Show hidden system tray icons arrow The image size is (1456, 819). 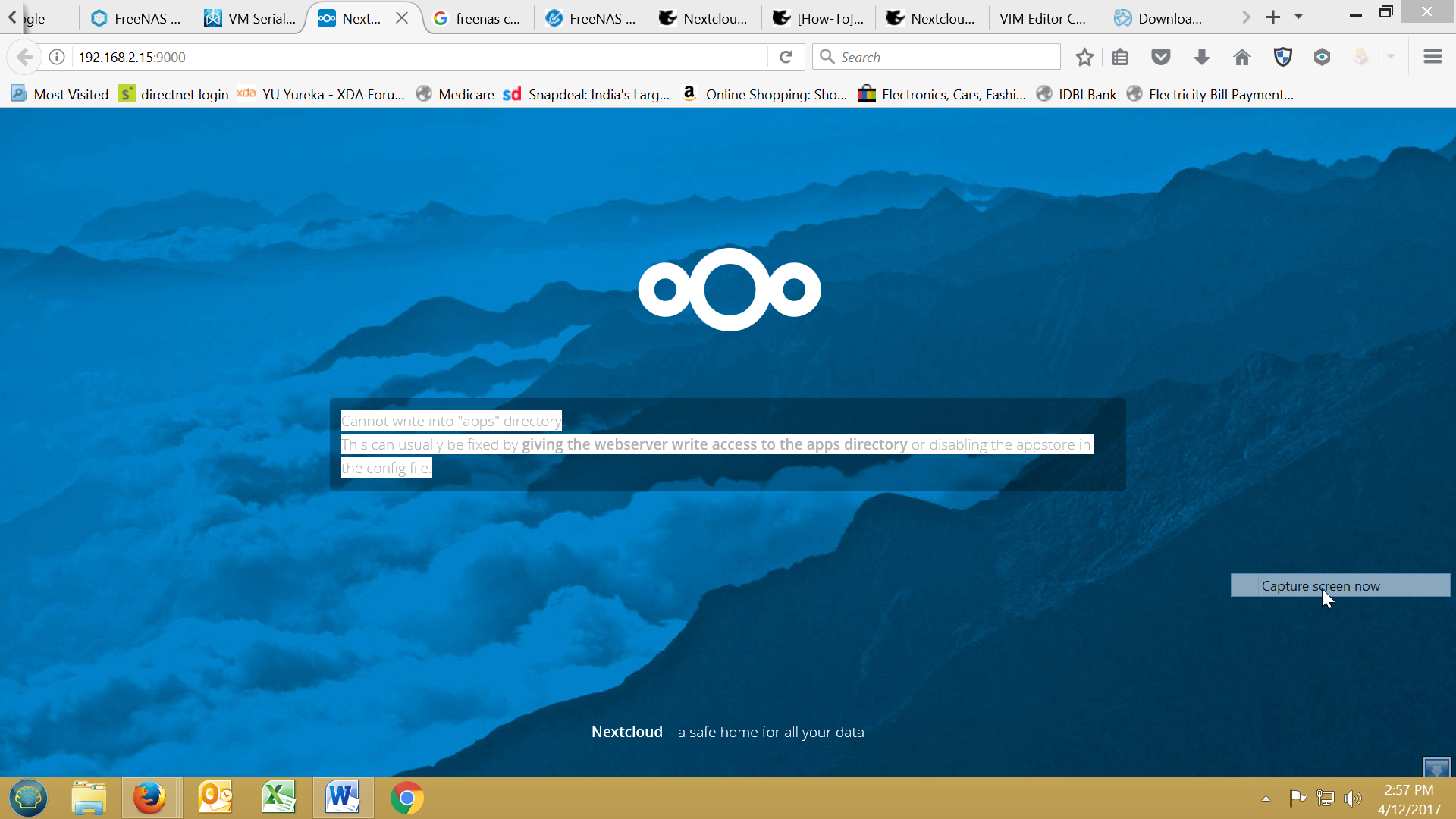(x=1266, y=799)
